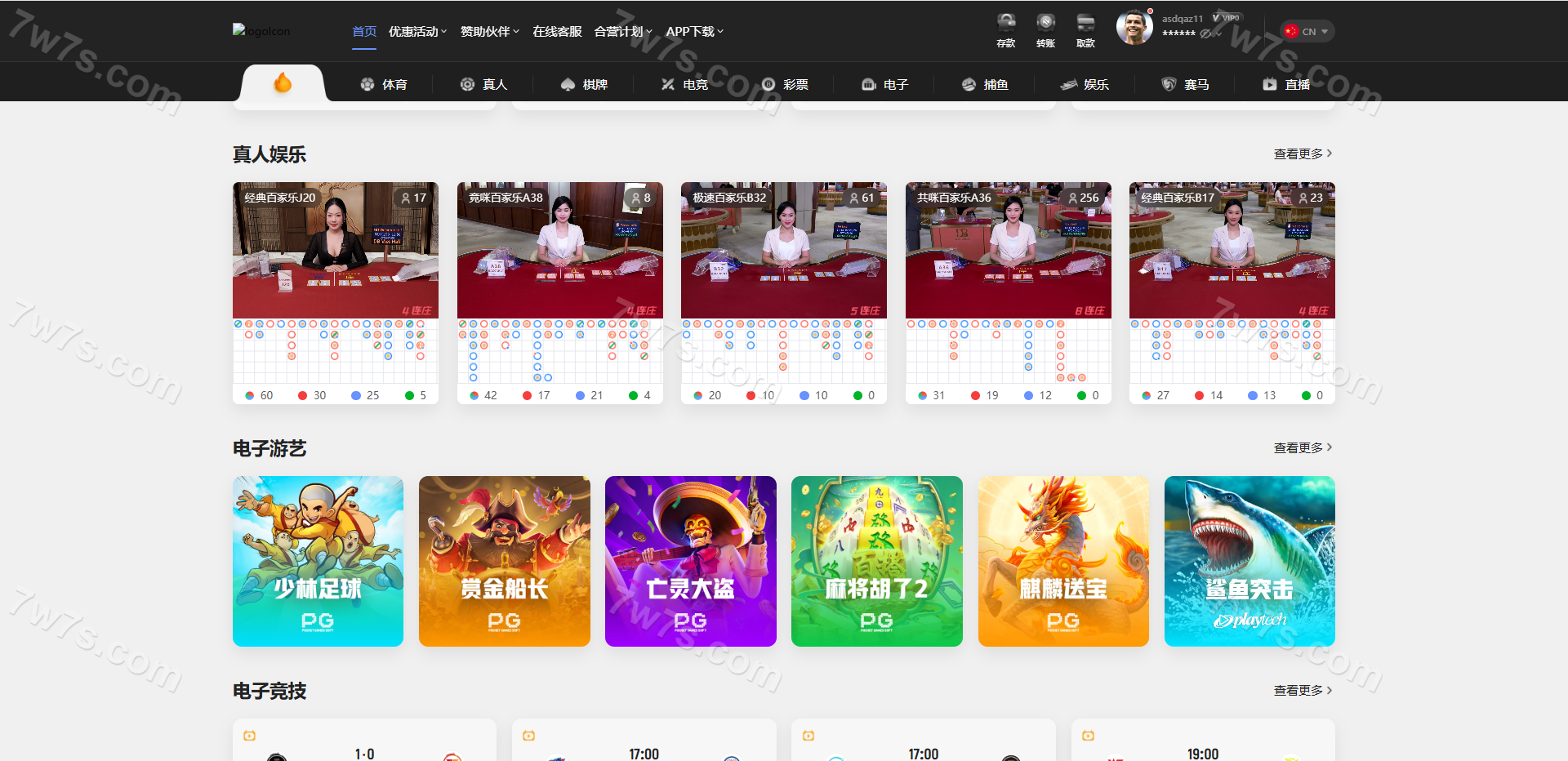
Task: Open the 捕鱼 fishing category
Action: tap(985, 84)
